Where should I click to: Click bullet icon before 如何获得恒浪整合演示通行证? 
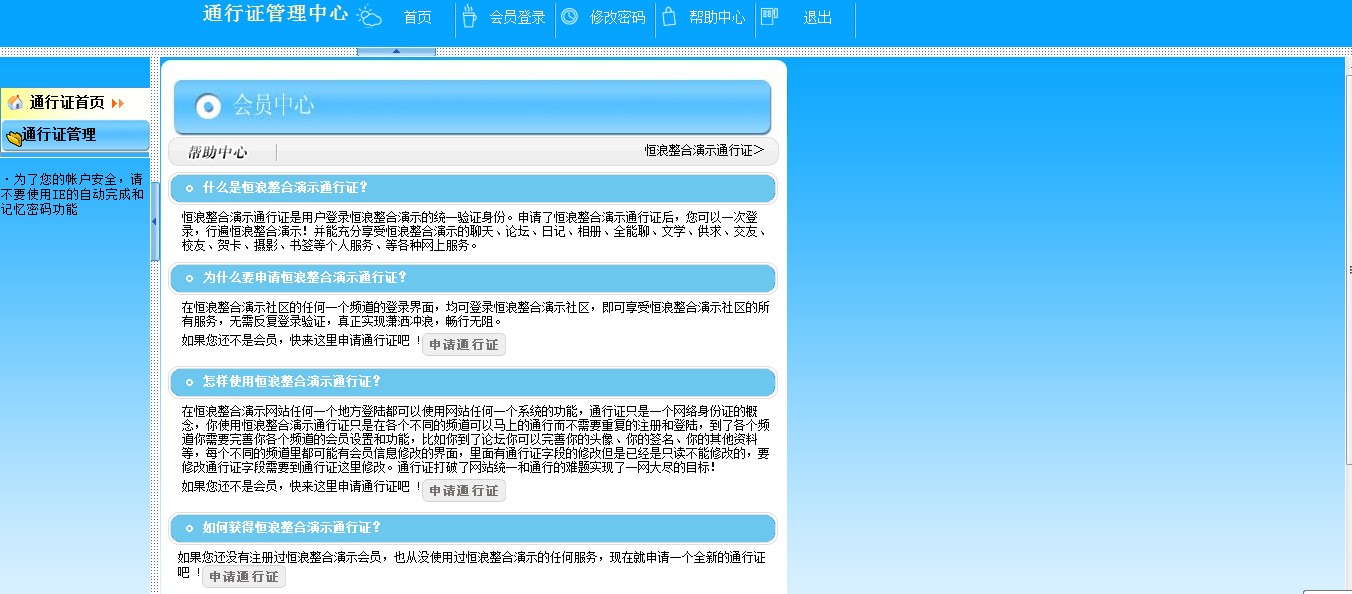pyautogui.click(x=189, y=528)
